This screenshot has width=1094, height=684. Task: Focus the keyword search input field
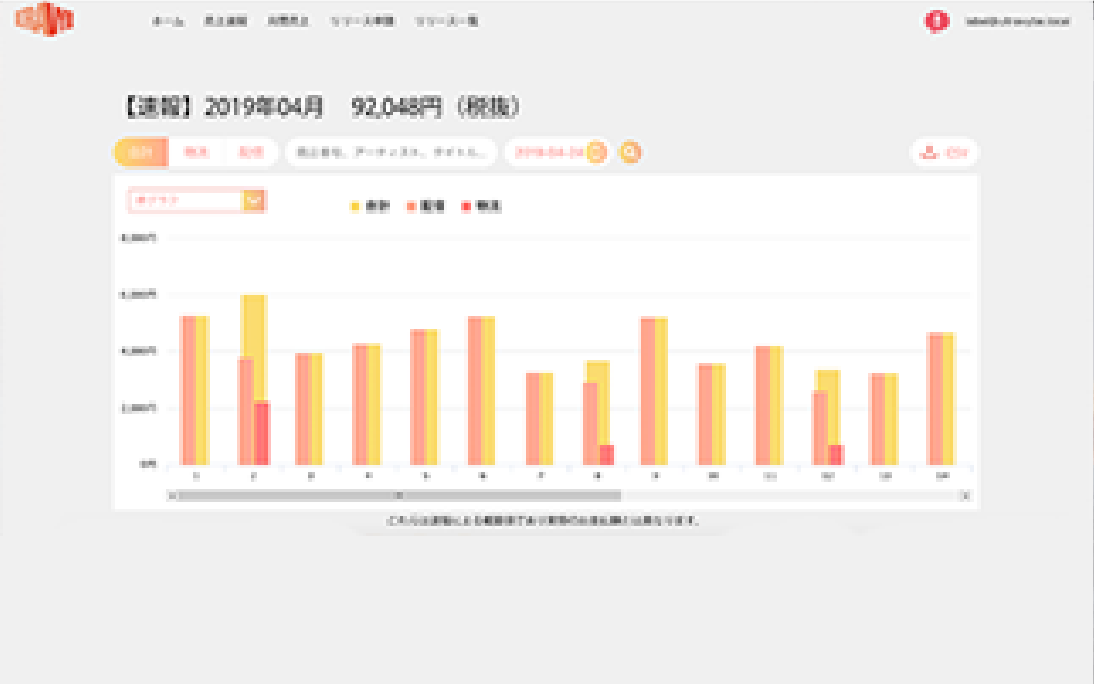pos(391,152)
